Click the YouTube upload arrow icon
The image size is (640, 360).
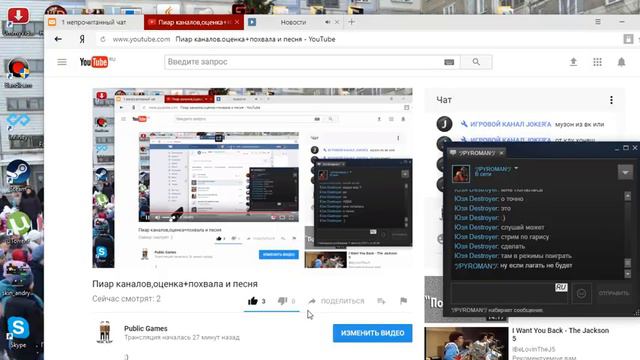point(573,62)
